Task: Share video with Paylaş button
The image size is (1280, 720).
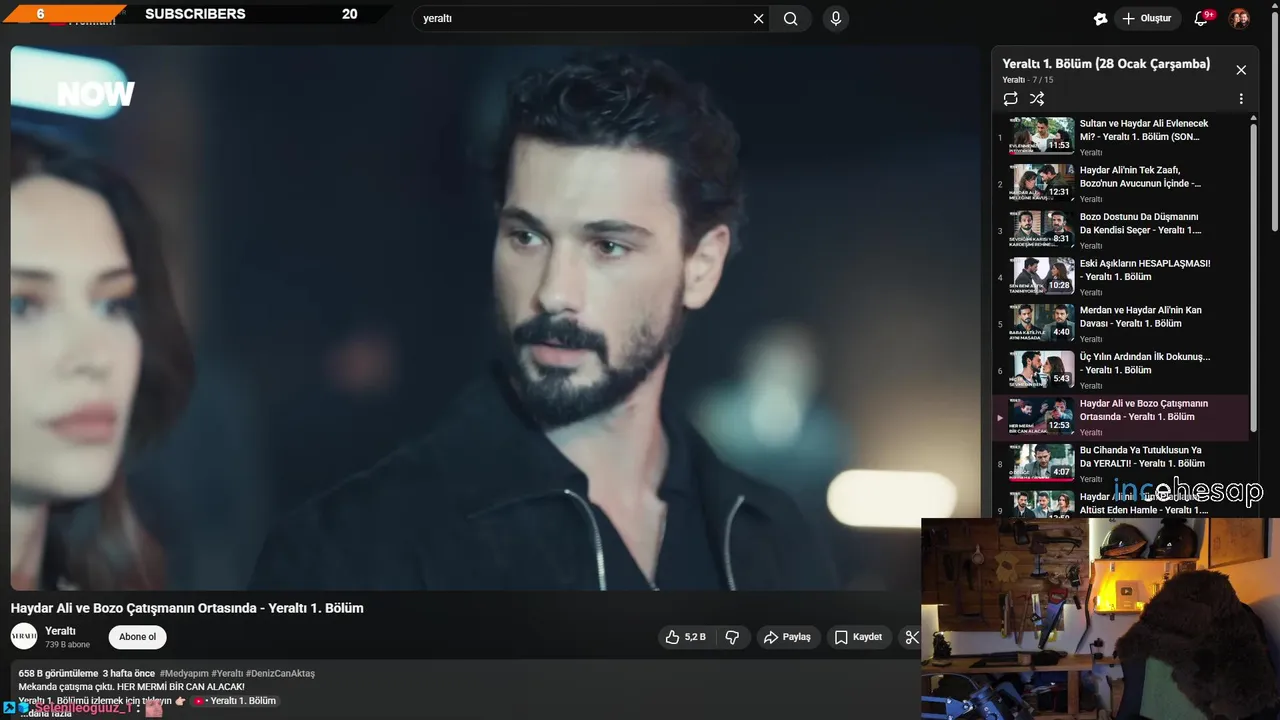Action: click(787, 637)
